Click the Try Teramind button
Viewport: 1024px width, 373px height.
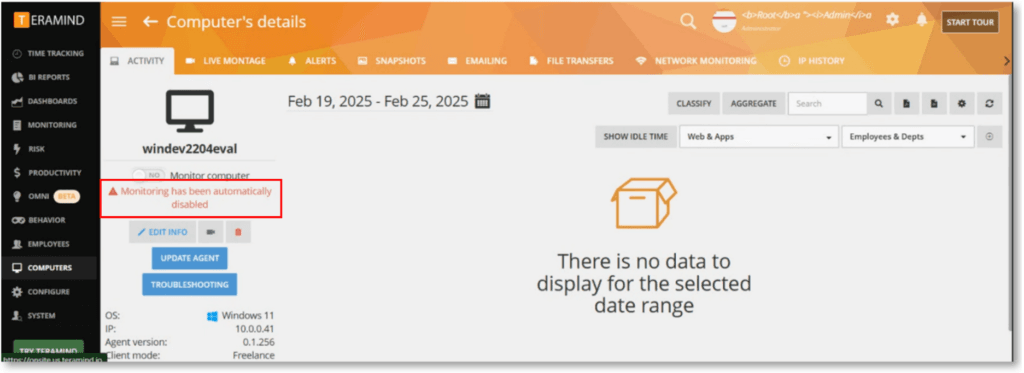[x=49, y=349]
